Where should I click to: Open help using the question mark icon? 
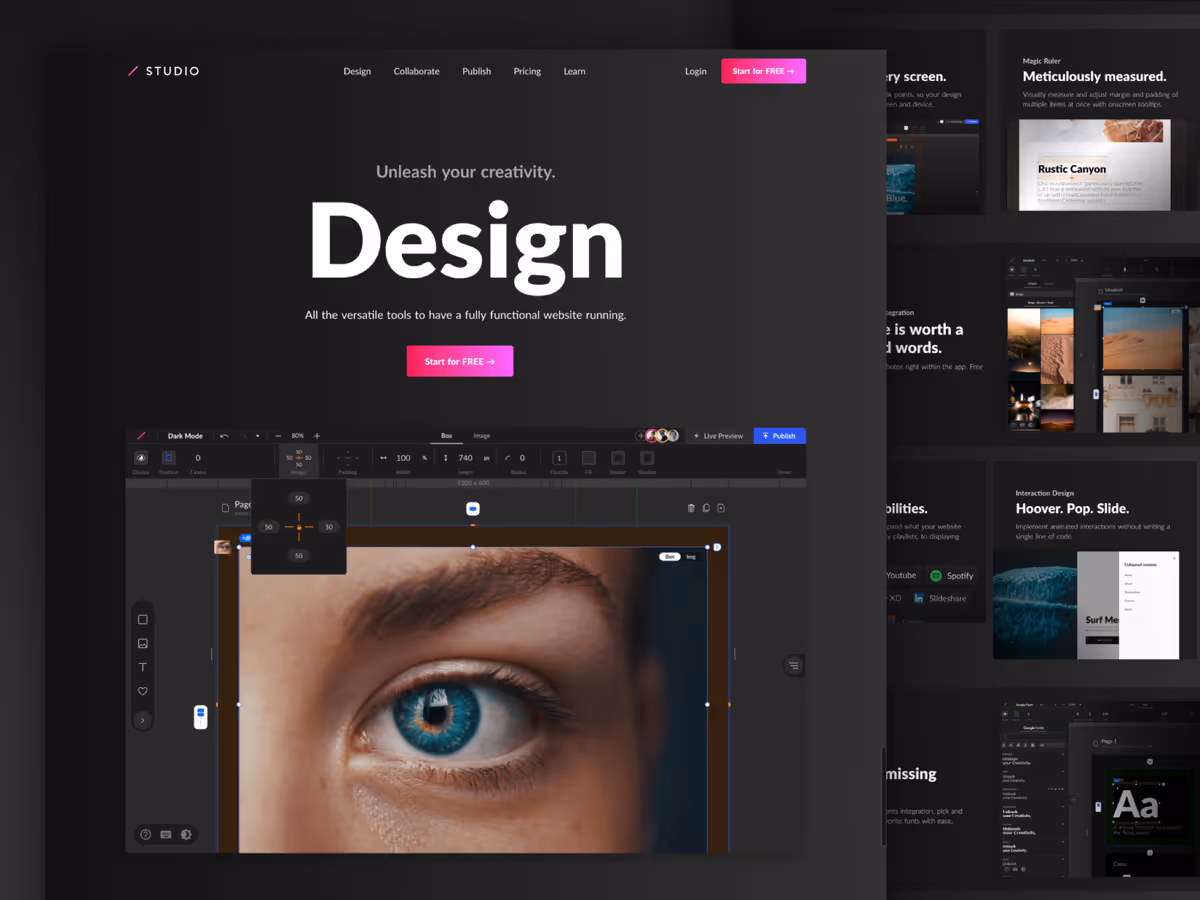pyautogui.click(x=144, y=834)
